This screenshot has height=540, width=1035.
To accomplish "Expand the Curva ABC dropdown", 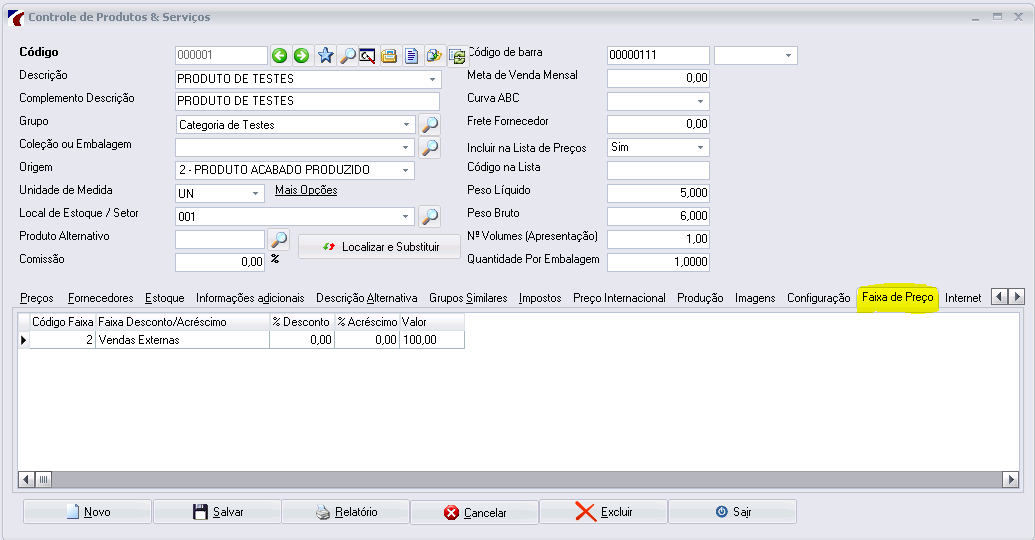I will [x=700, y=101].
